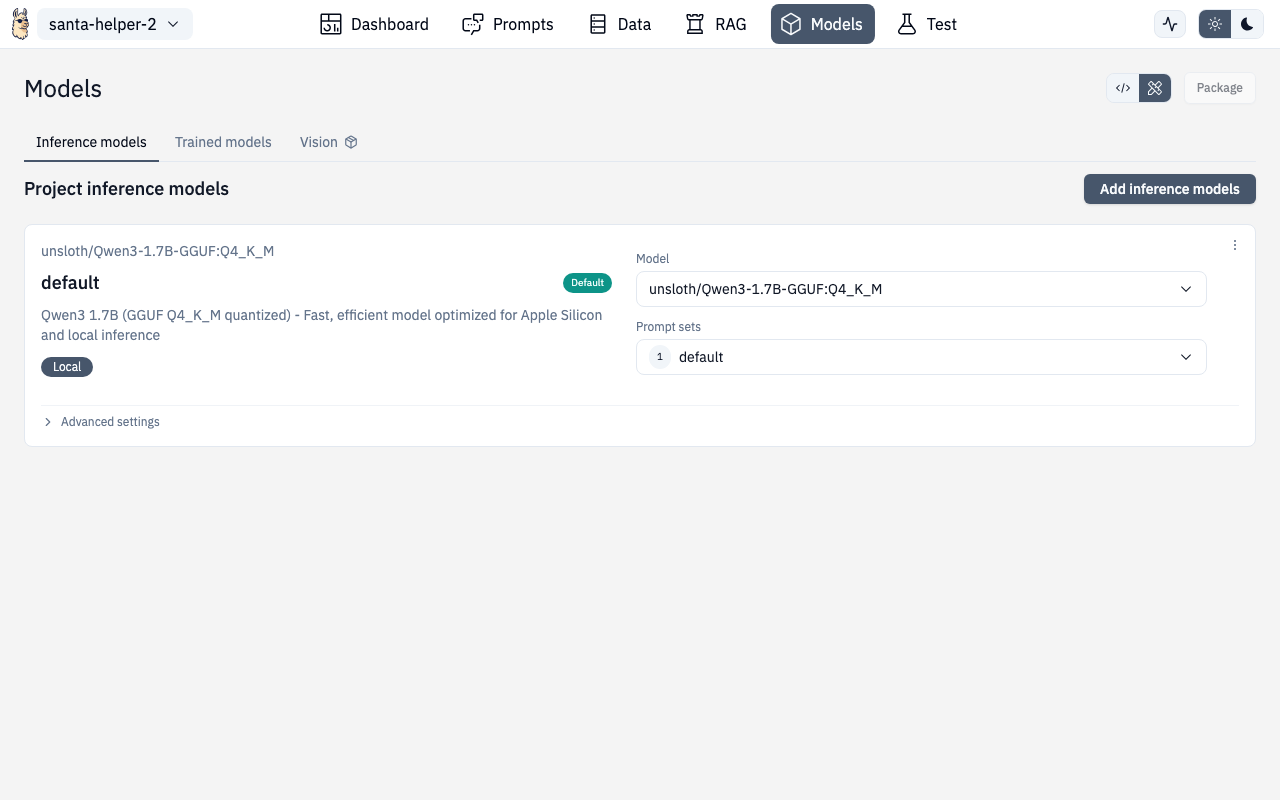Expand the Prompt sets dropdown
1280x800 pixels.
pos(921,357)
